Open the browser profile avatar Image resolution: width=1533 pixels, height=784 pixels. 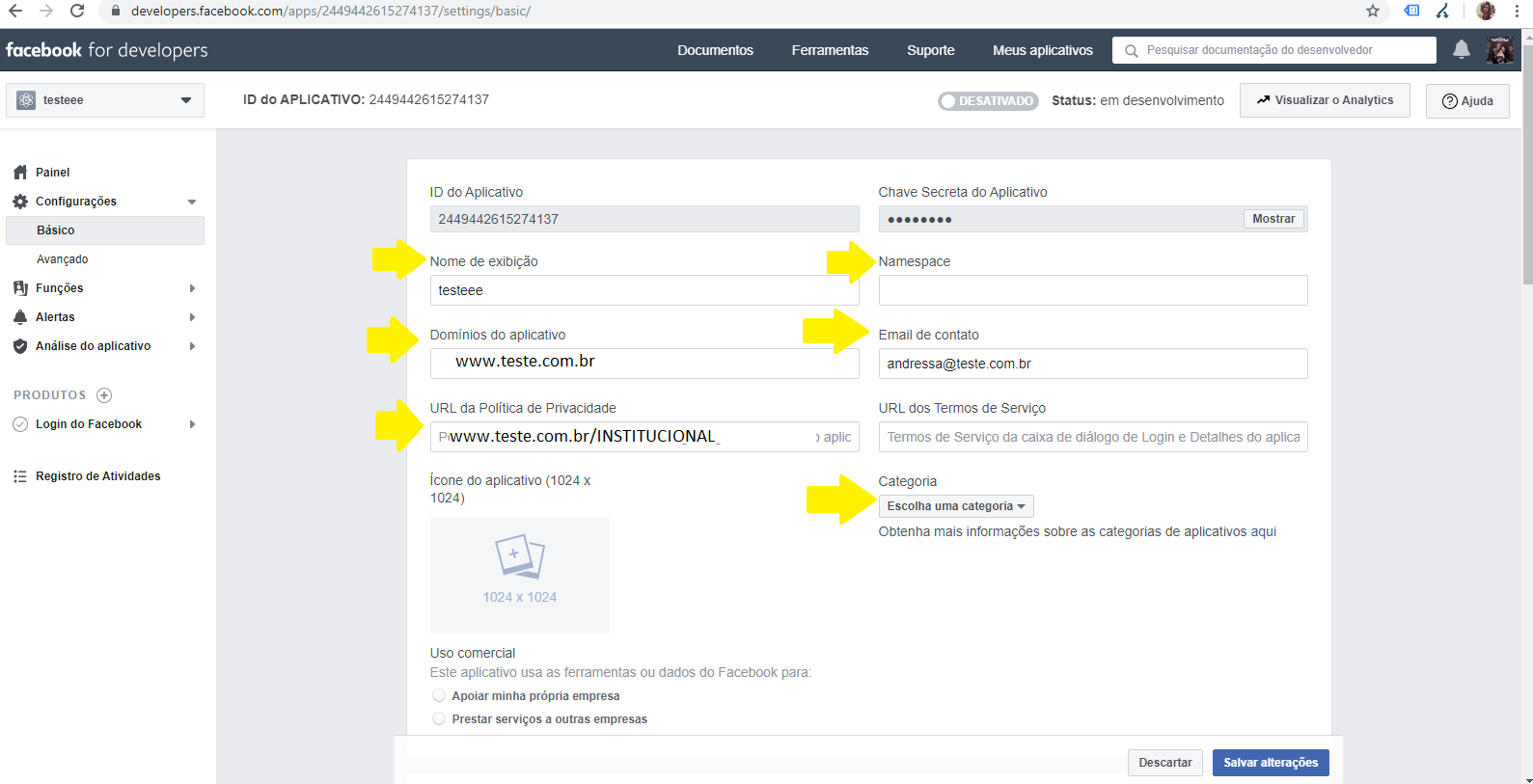pos(1486,11)
